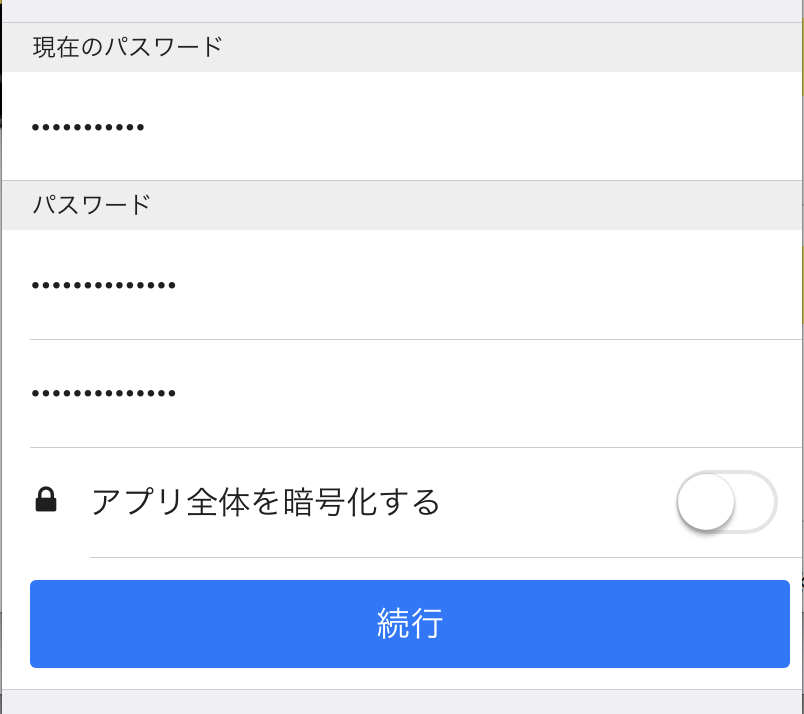This screenshot has width=804, height=714.
Task: Click the blue 続行 button
Action: point(410,624)
